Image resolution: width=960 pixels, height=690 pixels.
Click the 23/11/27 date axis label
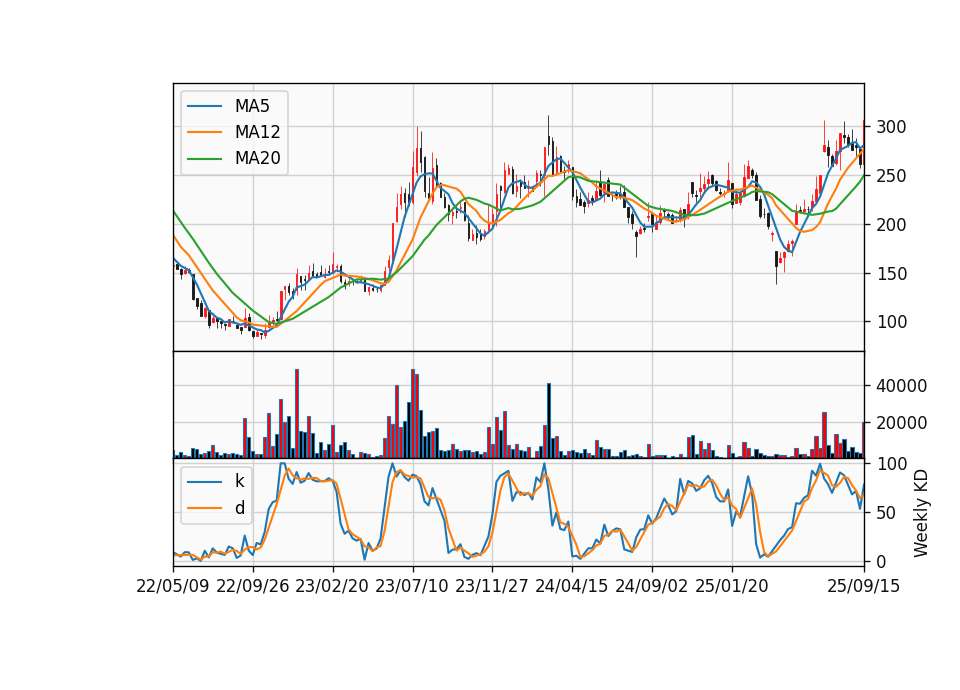point(492,586)
